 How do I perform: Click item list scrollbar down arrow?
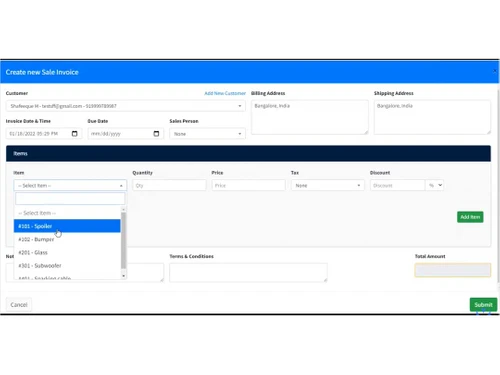pyautogui.click(x=124, y=276)
